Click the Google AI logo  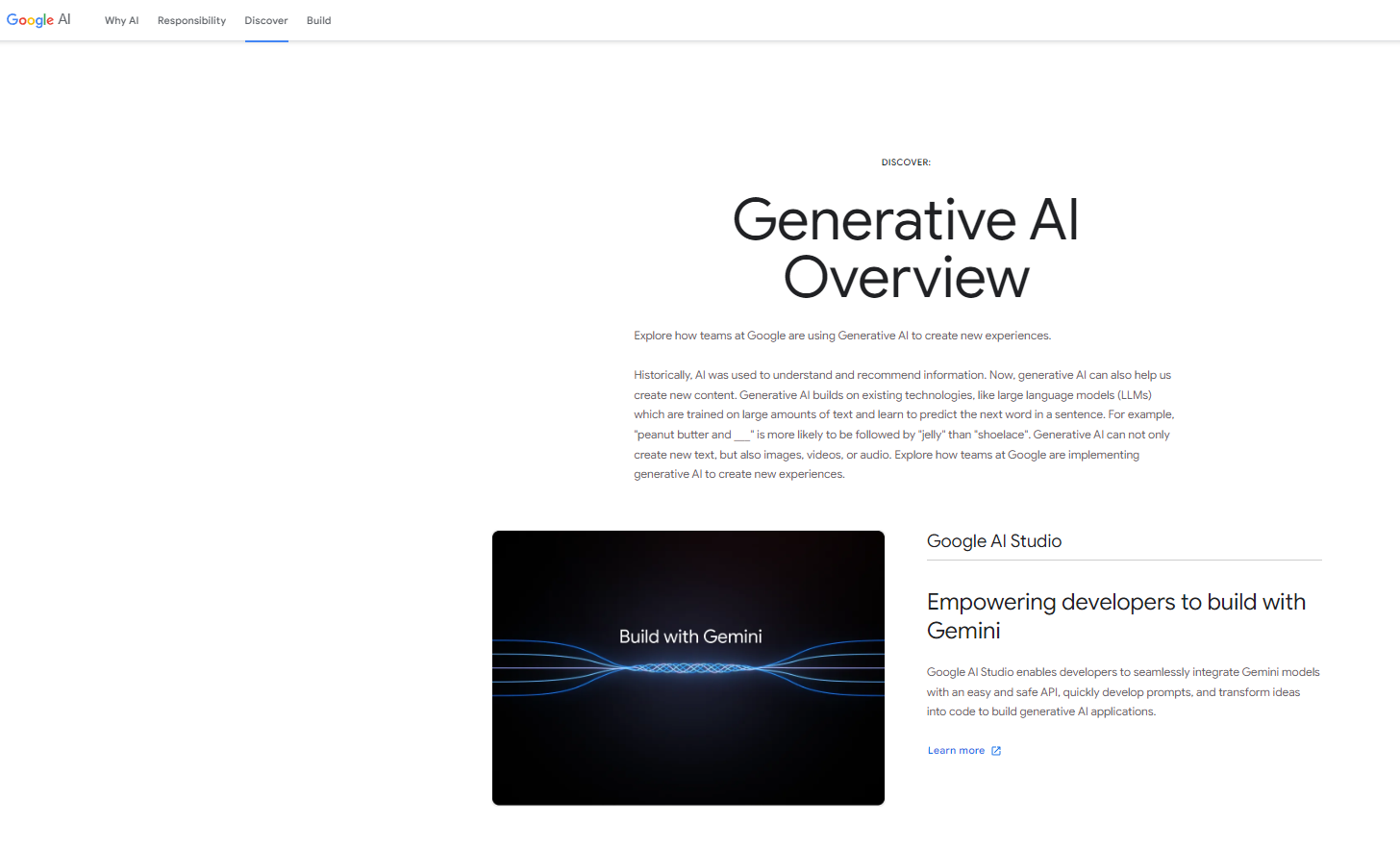click(38, 19)
